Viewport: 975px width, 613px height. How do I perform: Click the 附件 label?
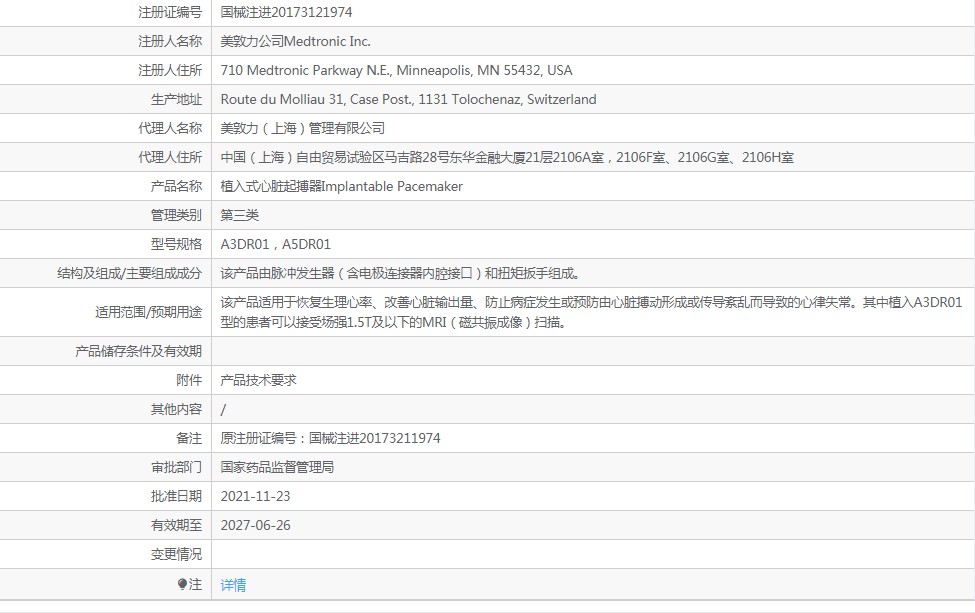click(189, 380)
